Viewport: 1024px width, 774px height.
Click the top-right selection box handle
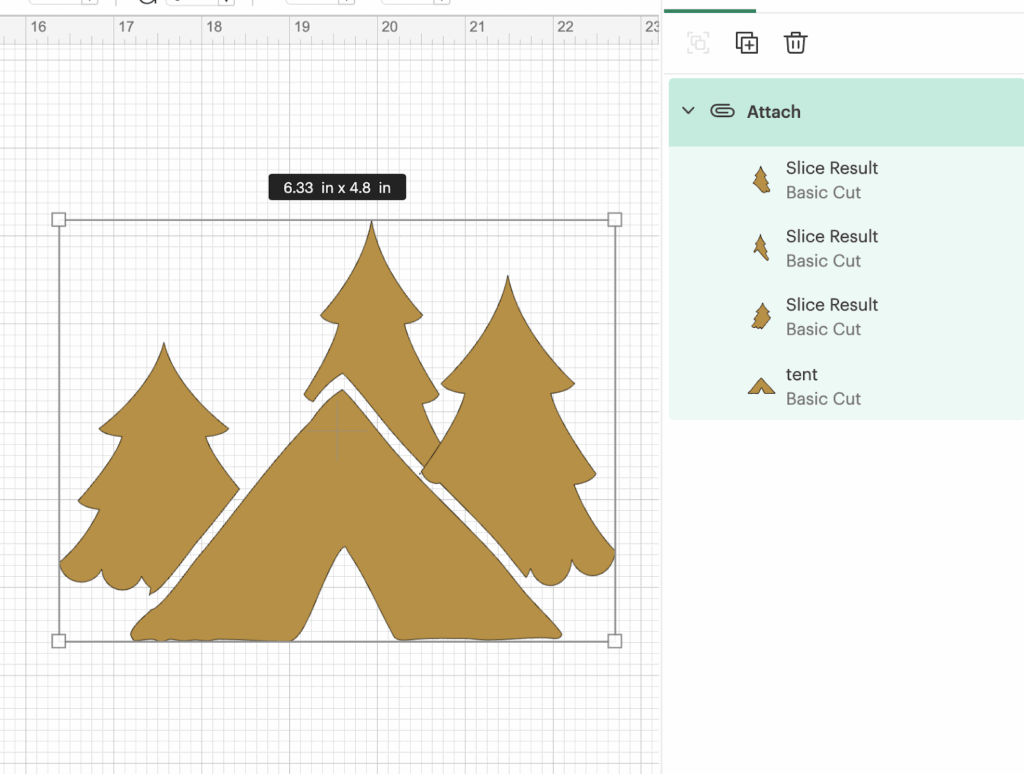(615, 220)
